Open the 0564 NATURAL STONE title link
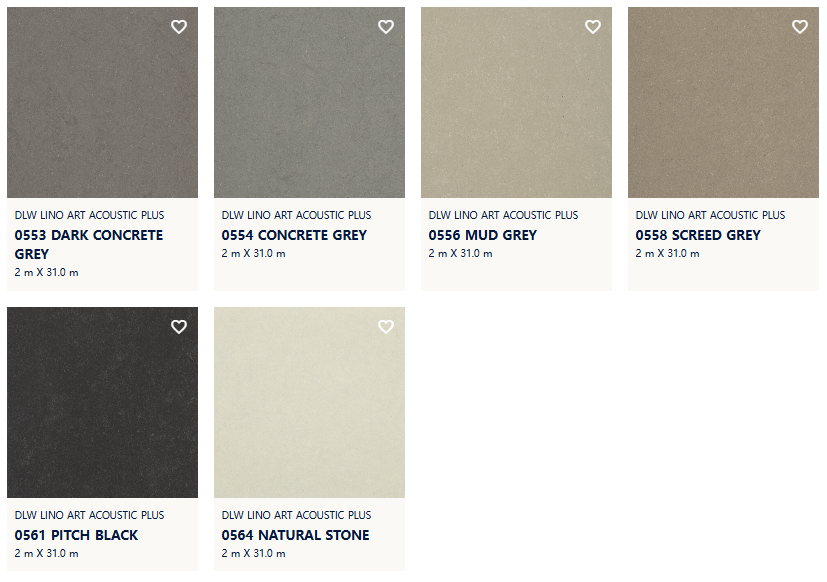Screen dimensions: 827x582 click(295, 535)
